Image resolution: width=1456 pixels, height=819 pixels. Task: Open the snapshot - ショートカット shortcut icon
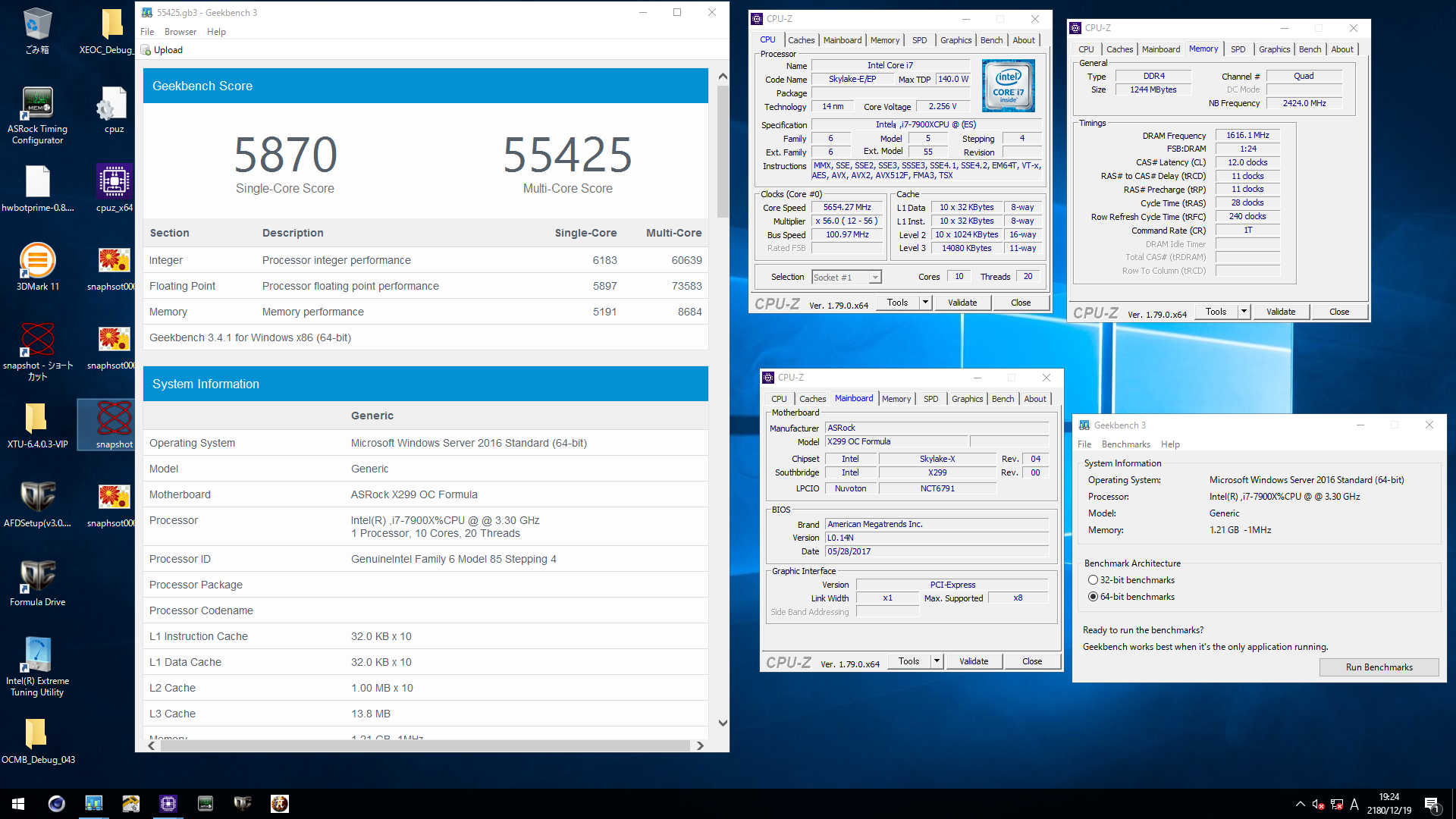(x=37, y=352)
